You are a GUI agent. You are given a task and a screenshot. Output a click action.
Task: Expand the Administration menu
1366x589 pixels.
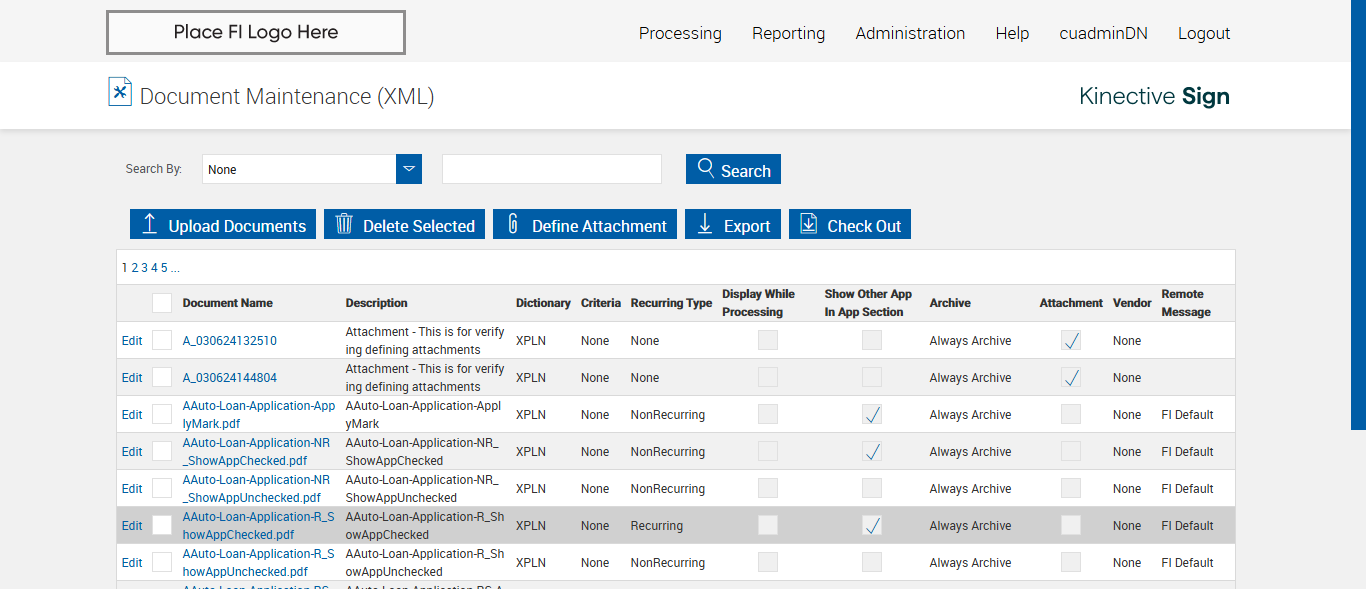coord(910,33)
